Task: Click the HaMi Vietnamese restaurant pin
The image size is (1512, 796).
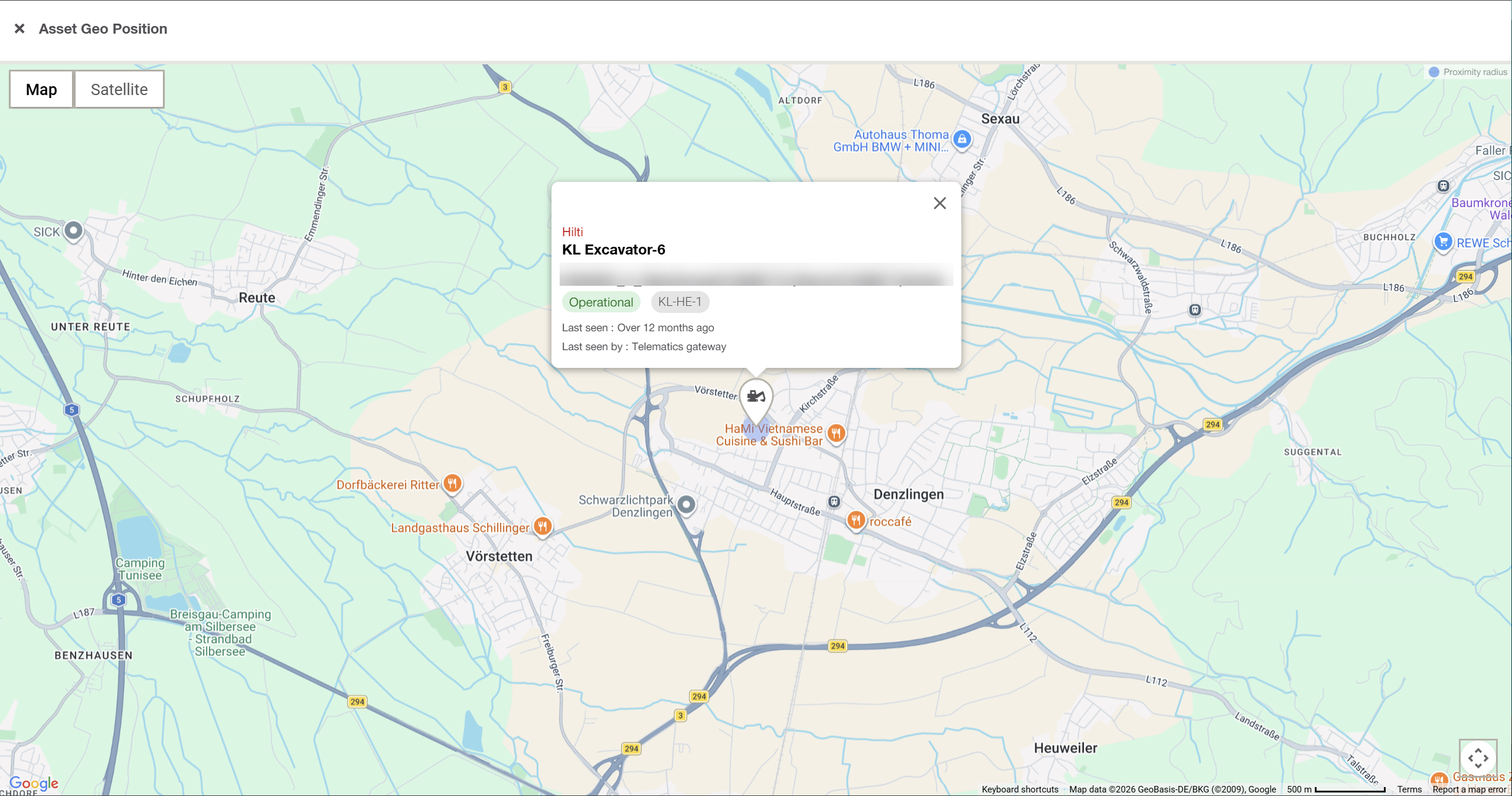Action: (836, 433)
